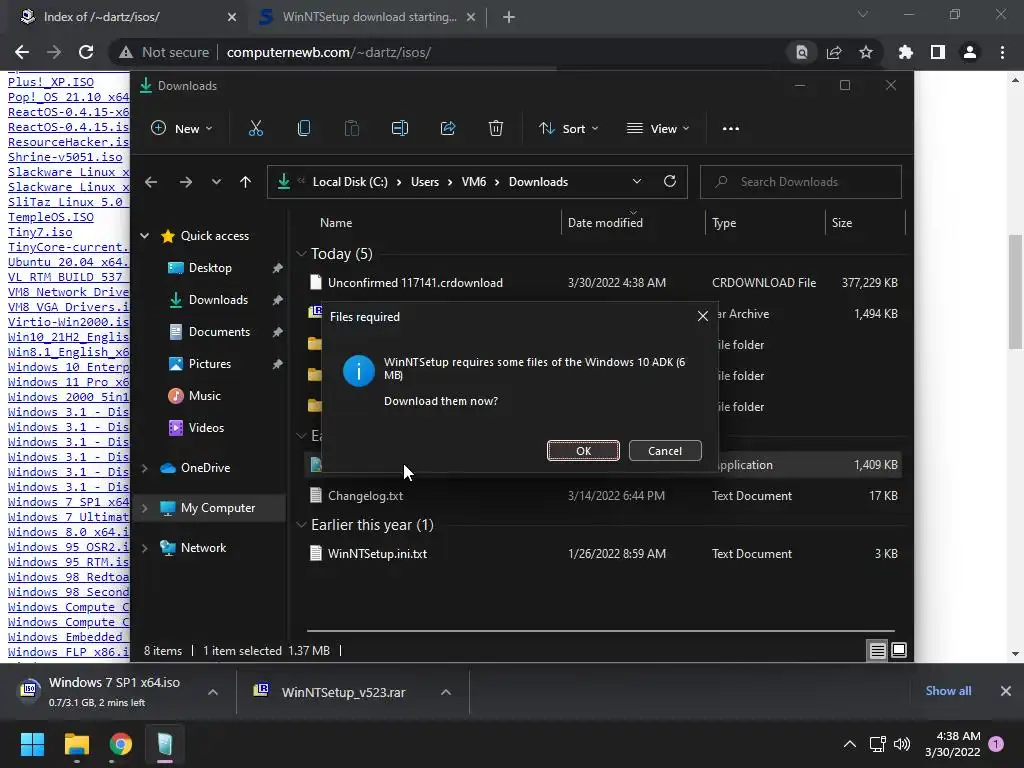Show hidden system tray icons

pyautogui.click(x=850, y=744)
